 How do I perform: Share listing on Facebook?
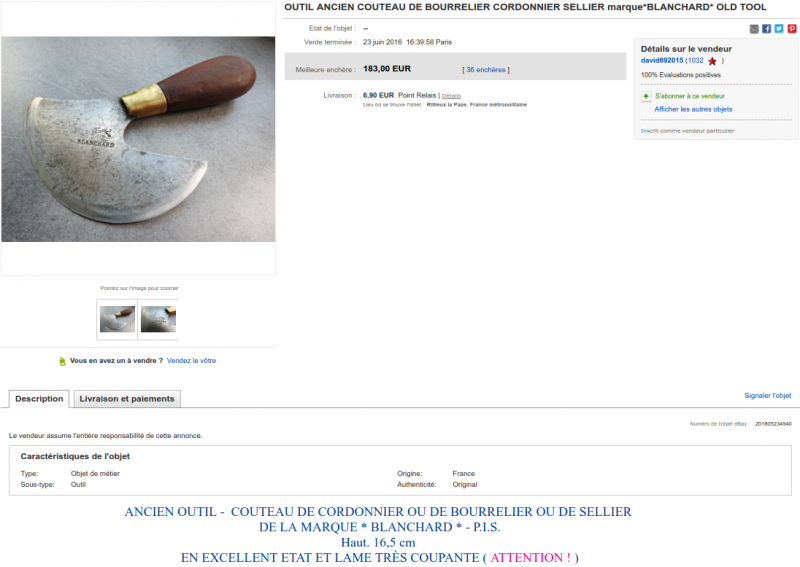tap(766, 29)
